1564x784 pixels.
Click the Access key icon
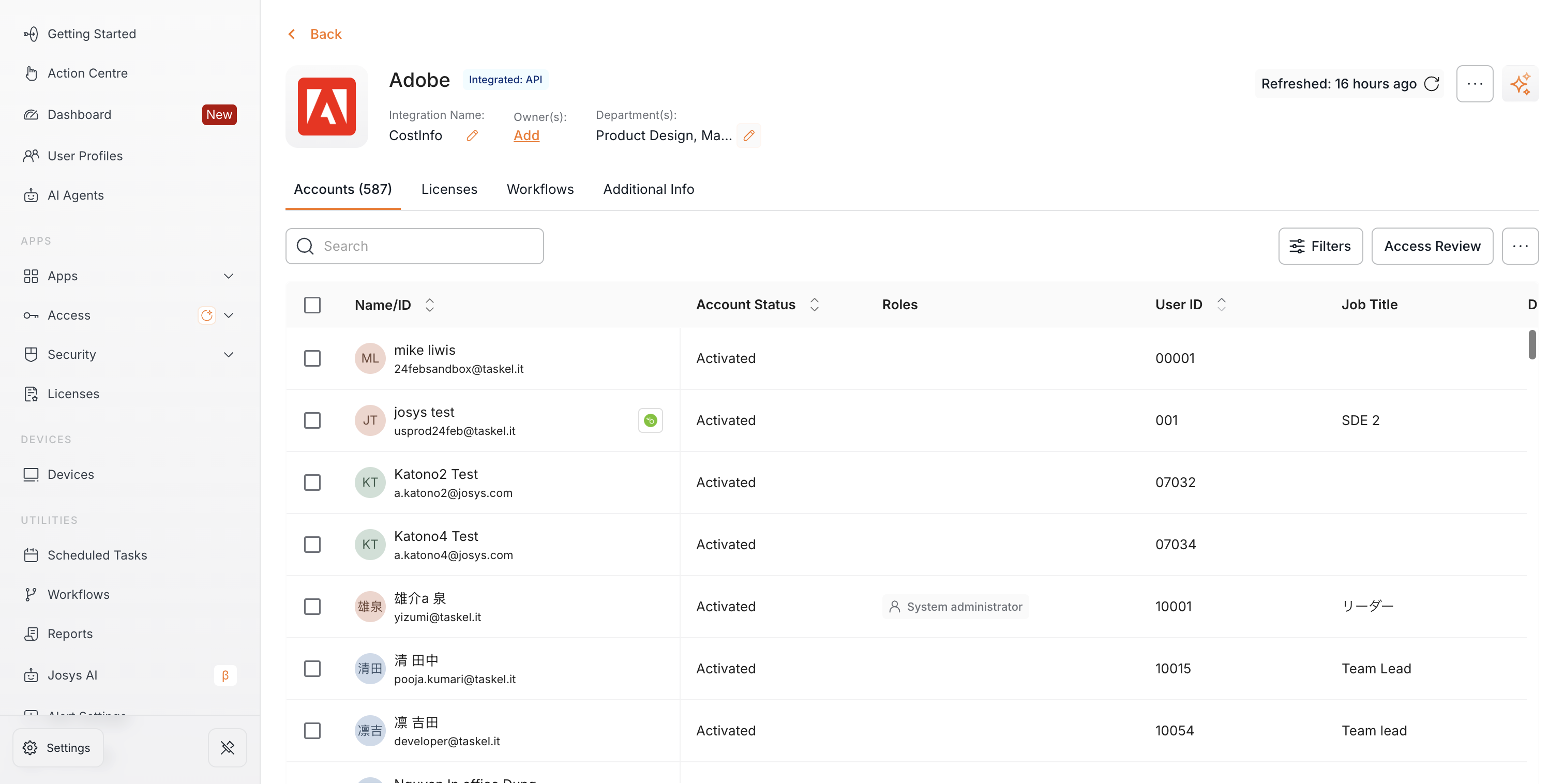[x=31, y=315]
